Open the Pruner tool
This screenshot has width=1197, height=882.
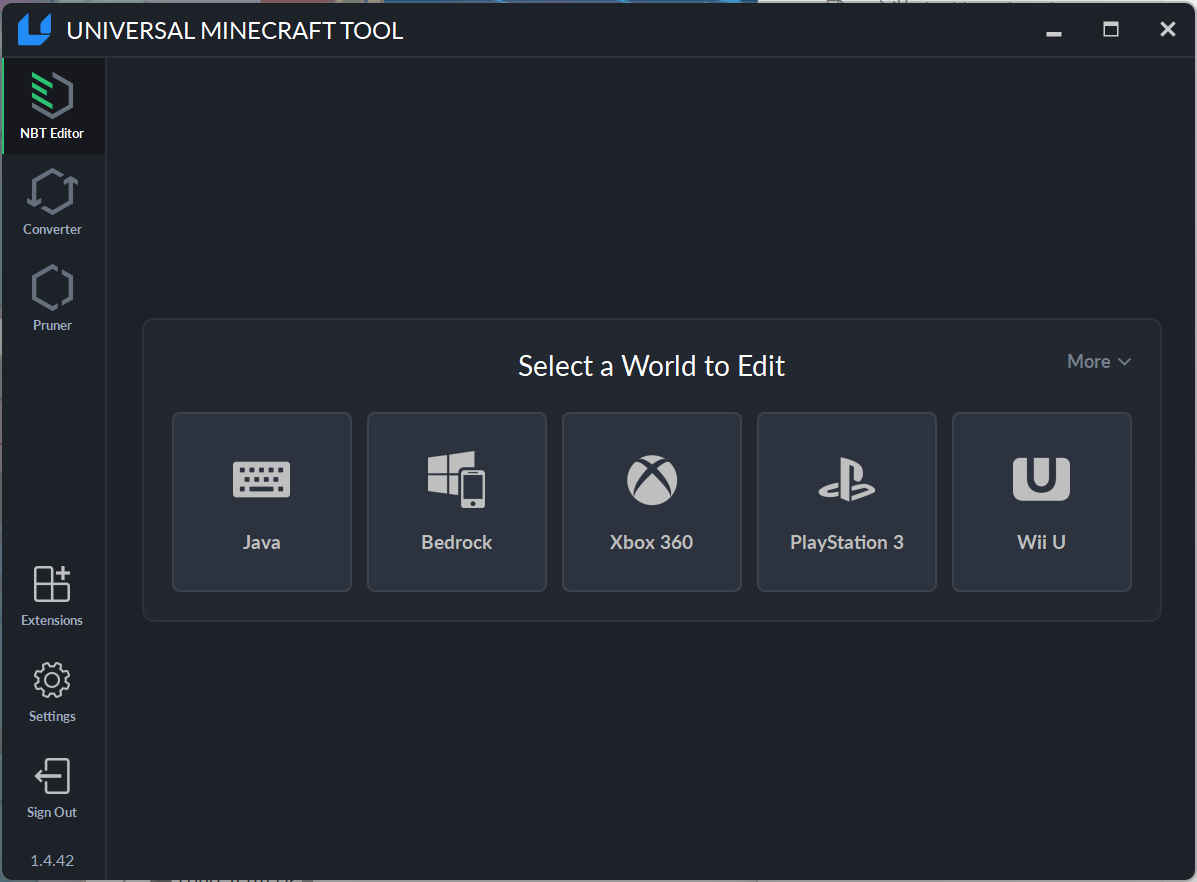53,299
